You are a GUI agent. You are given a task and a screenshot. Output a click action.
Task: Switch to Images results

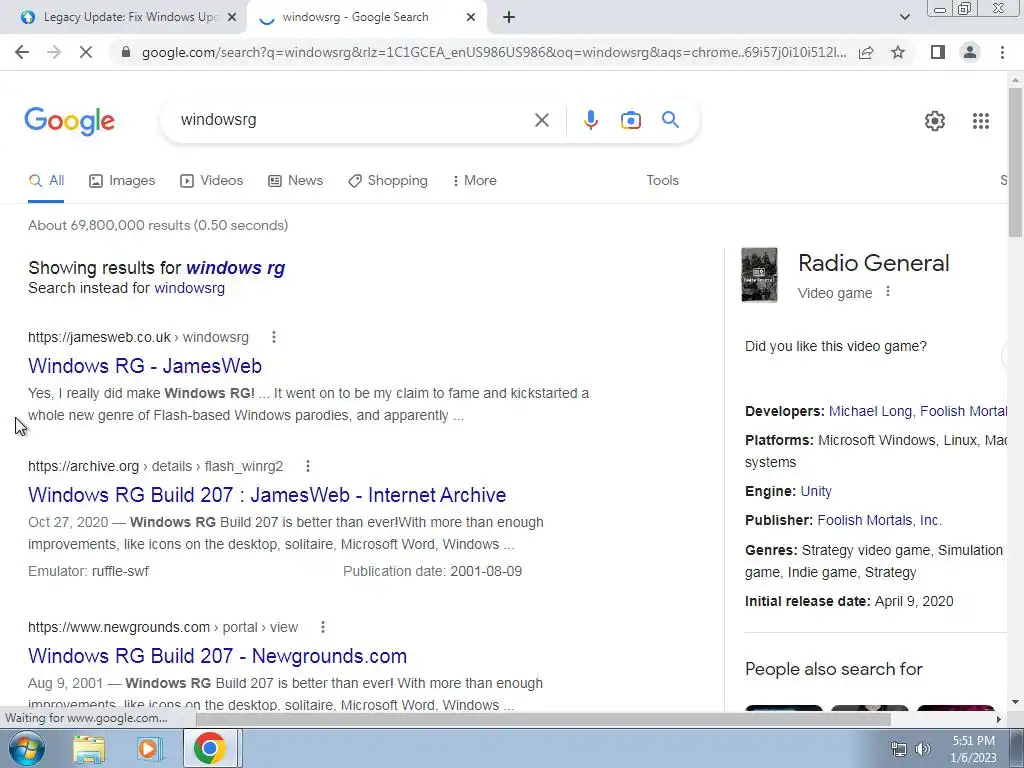[122, 181]
